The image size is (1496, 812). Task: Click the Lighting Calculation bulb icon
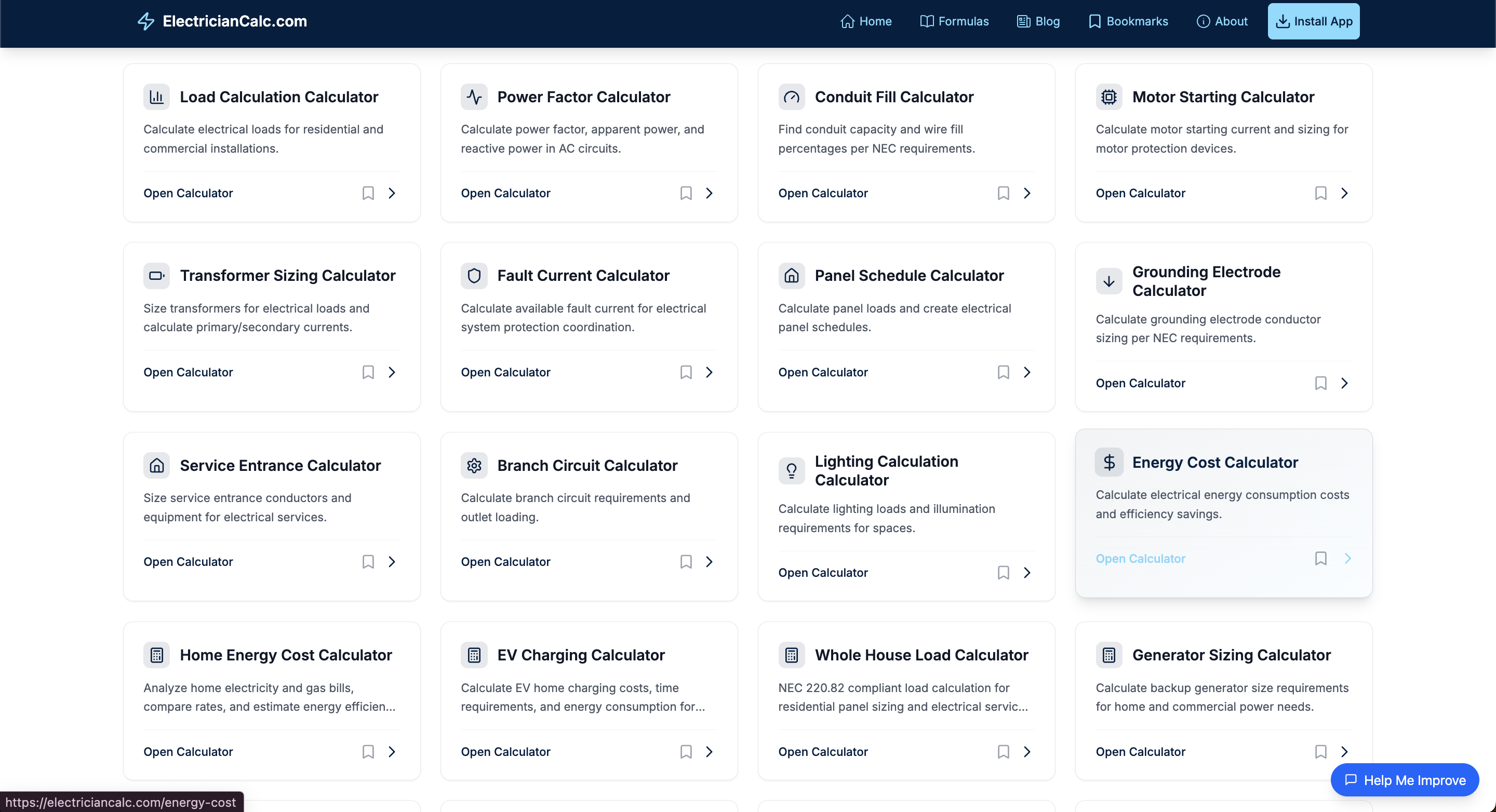(x=792, y=471)
